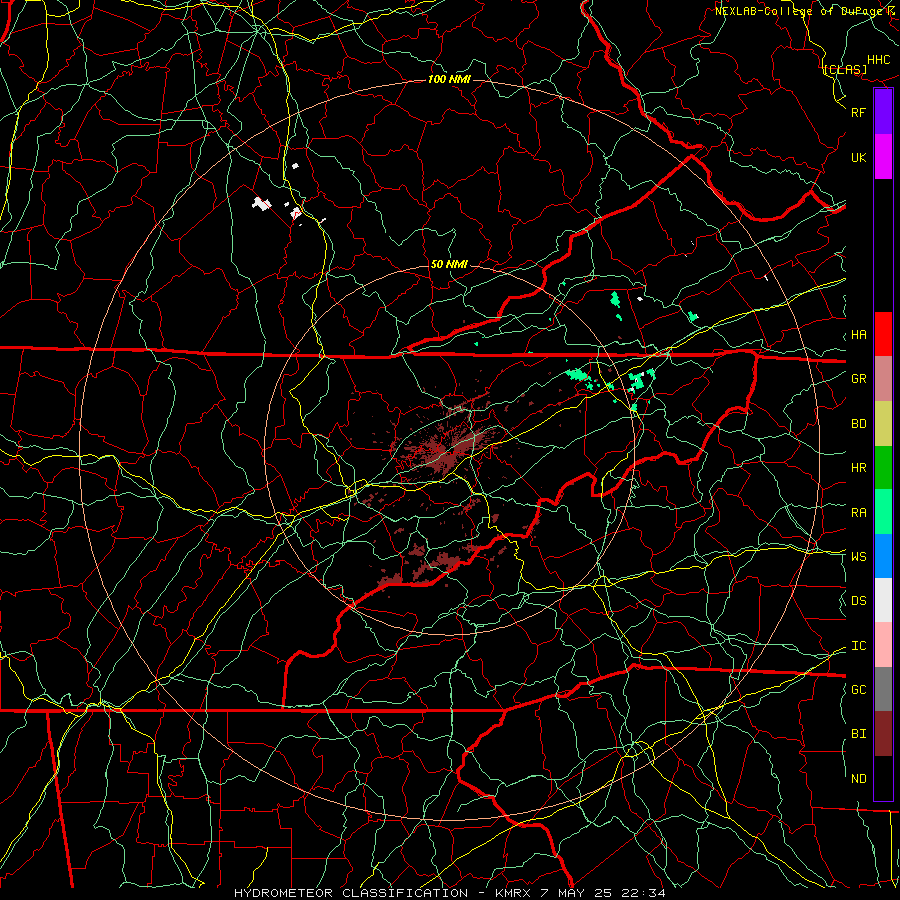
Task: Click the HR dark green legend swatch
Action: point(883,468)
